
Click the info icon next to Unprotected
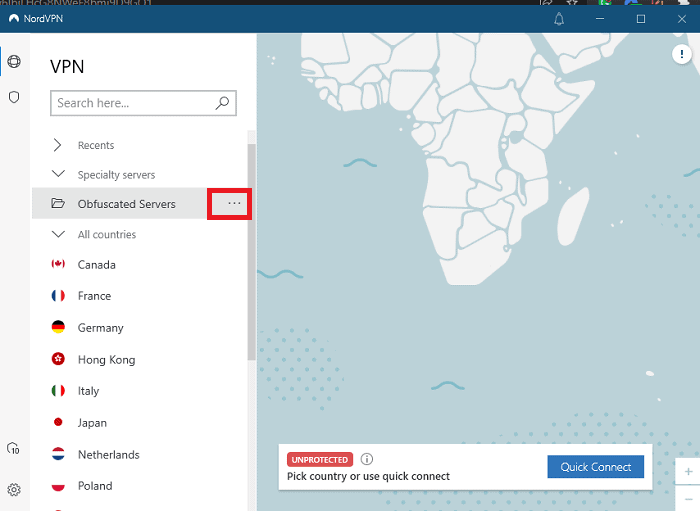click(367, 460)
